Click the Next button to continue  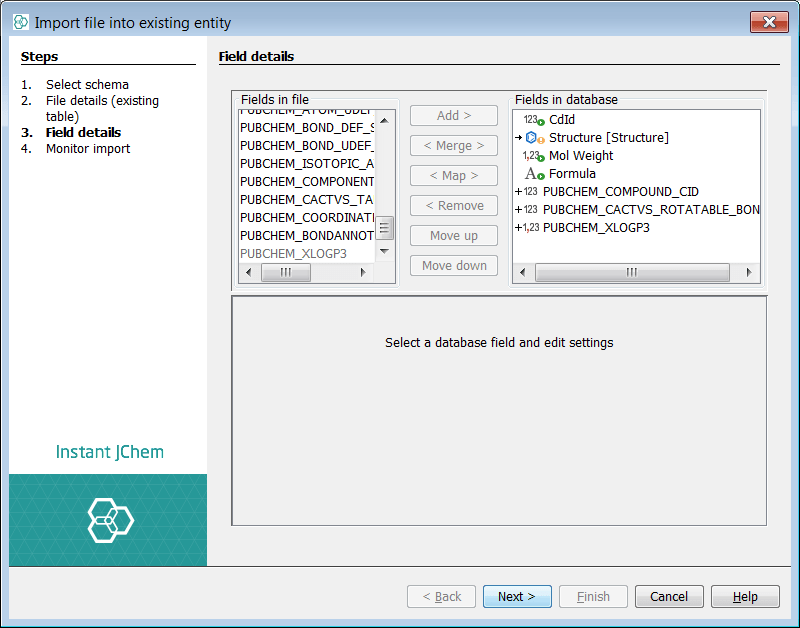517,596
